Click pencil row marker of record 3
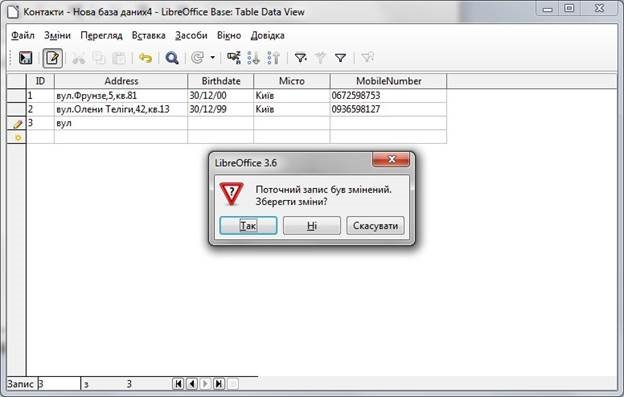Viewport: 624px width, 397px height. (x=16, y=123)
